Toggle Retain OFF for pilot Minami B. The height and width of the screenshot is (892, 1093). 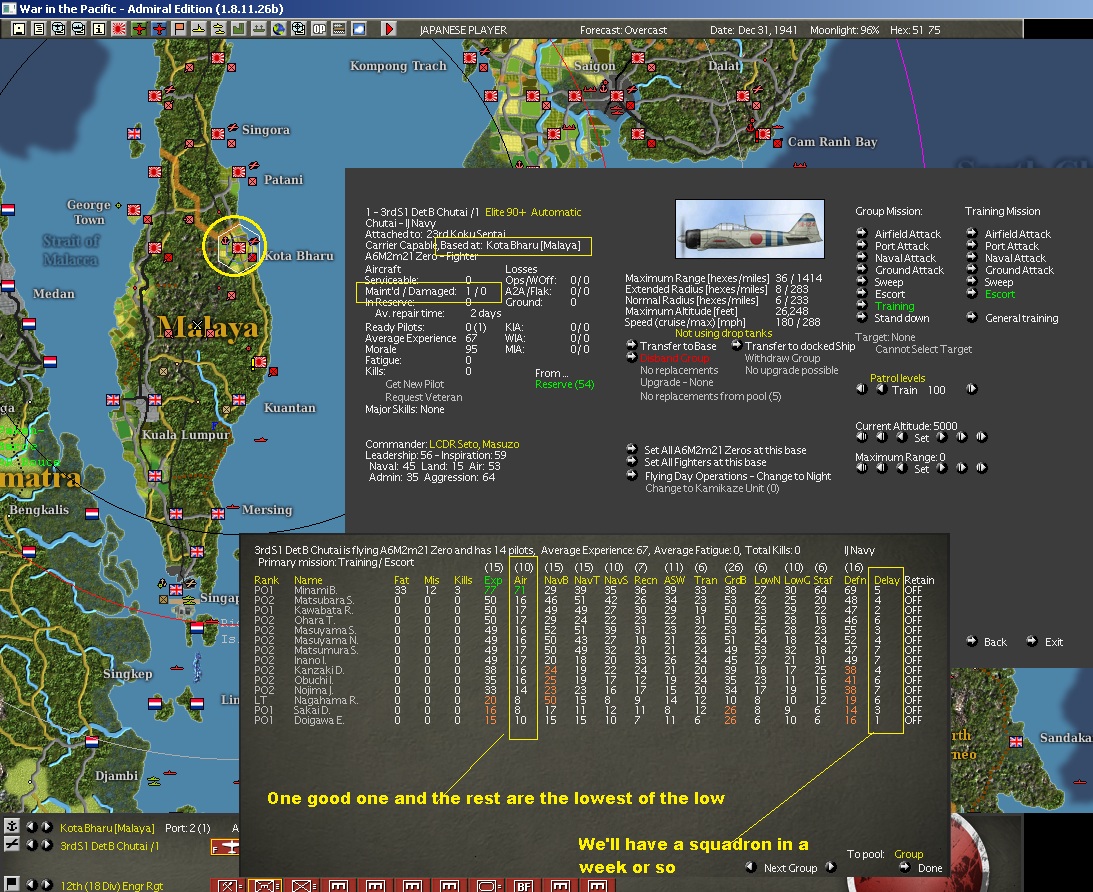(x=913, y=590)
